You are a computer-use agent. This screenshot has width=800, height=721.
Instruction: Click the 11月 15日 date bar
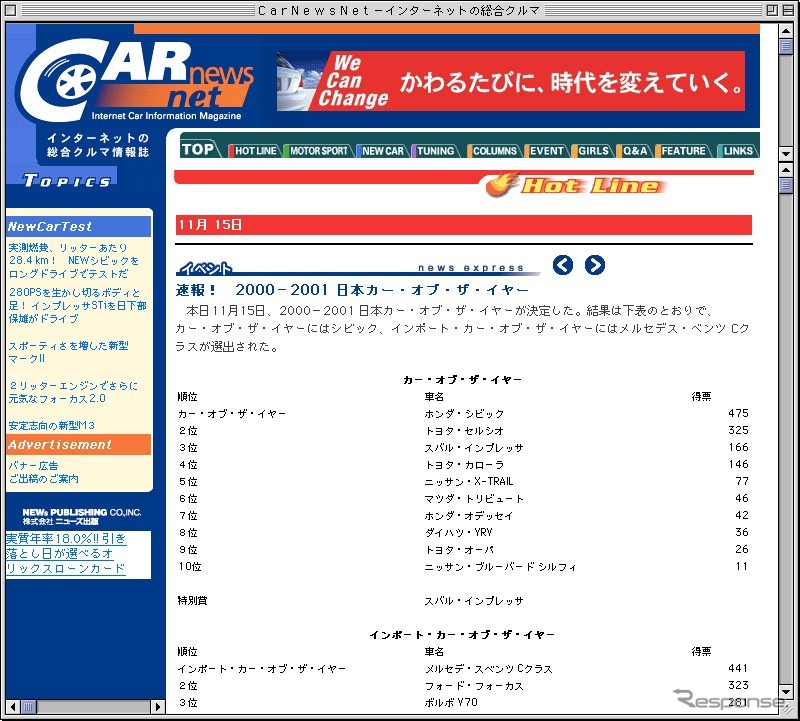tap(464, 225)
